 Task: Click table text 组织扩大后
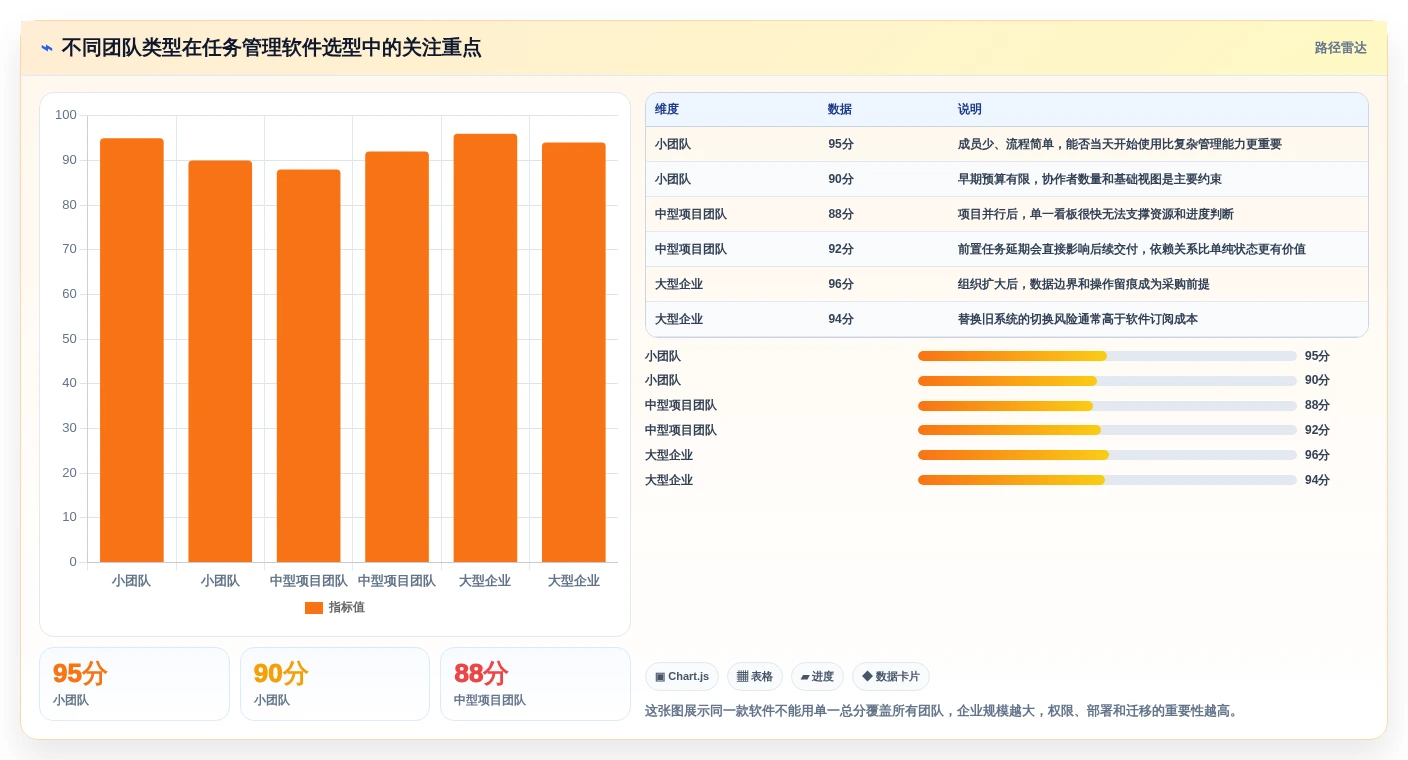point(988,285)
